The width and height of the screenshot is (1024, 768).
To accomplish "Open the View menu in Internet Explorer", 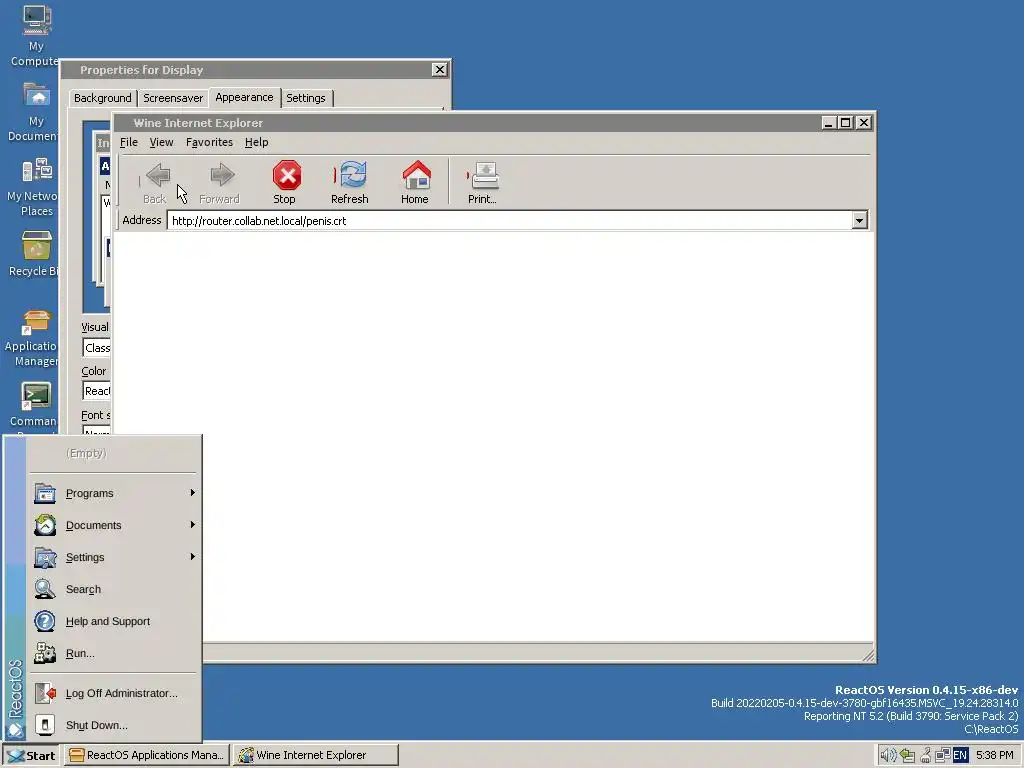I will click(161, 142).
